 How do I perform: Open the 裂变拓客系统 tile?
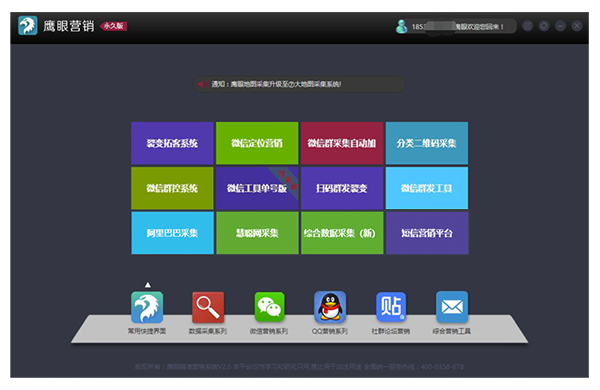pyautogui.click(x=172, y=143)
